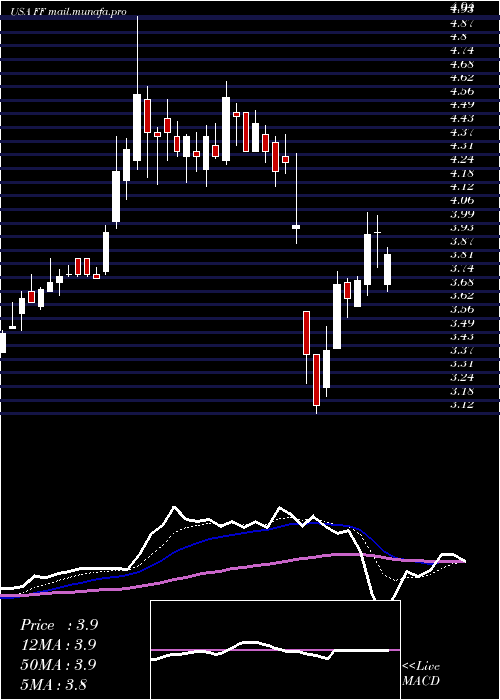Select the 3.31 price axis label
This screenshot has height=700, width=500.
[x=462, y=364]
